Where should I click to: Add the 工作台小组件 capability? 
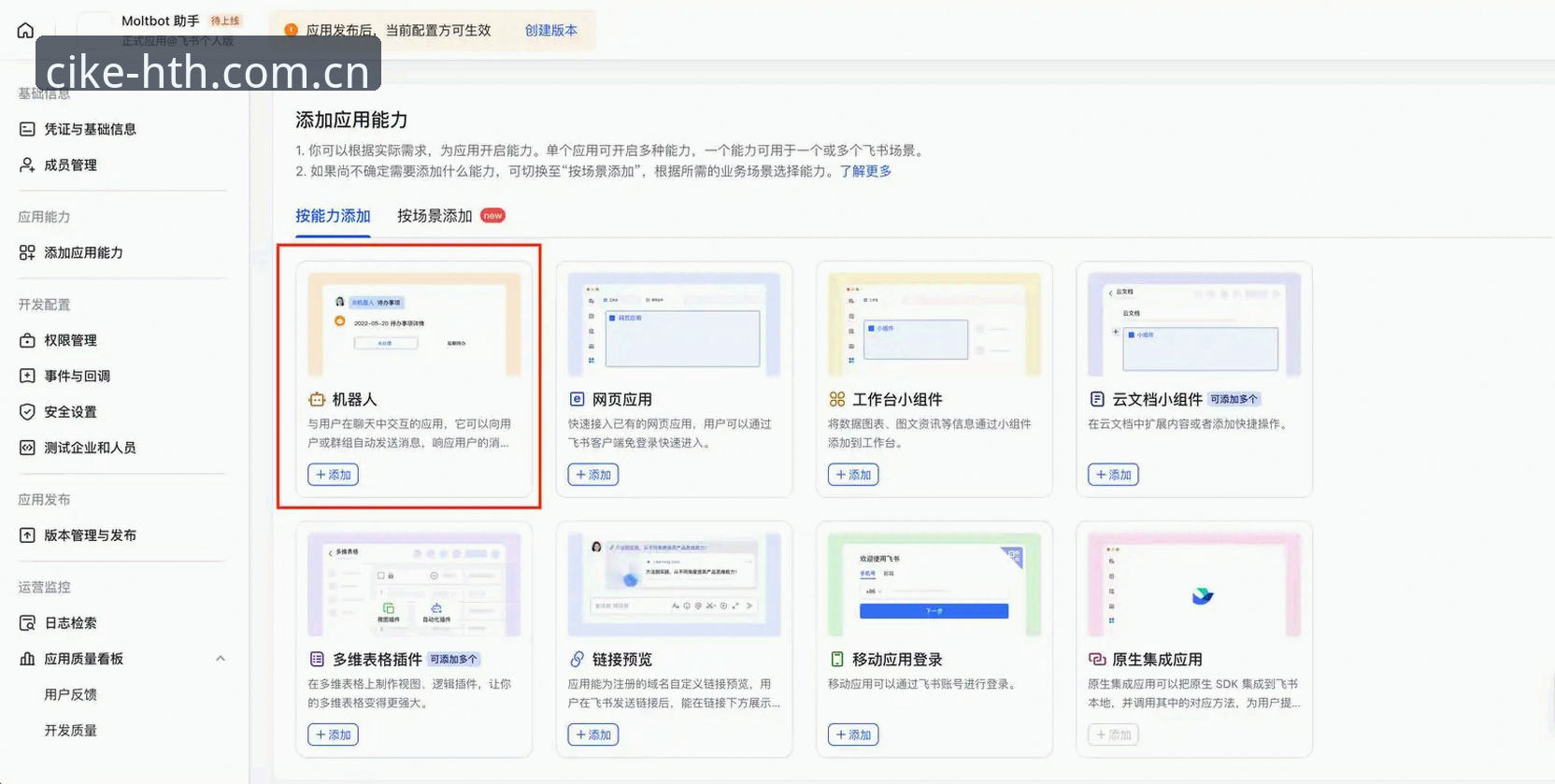852,475
